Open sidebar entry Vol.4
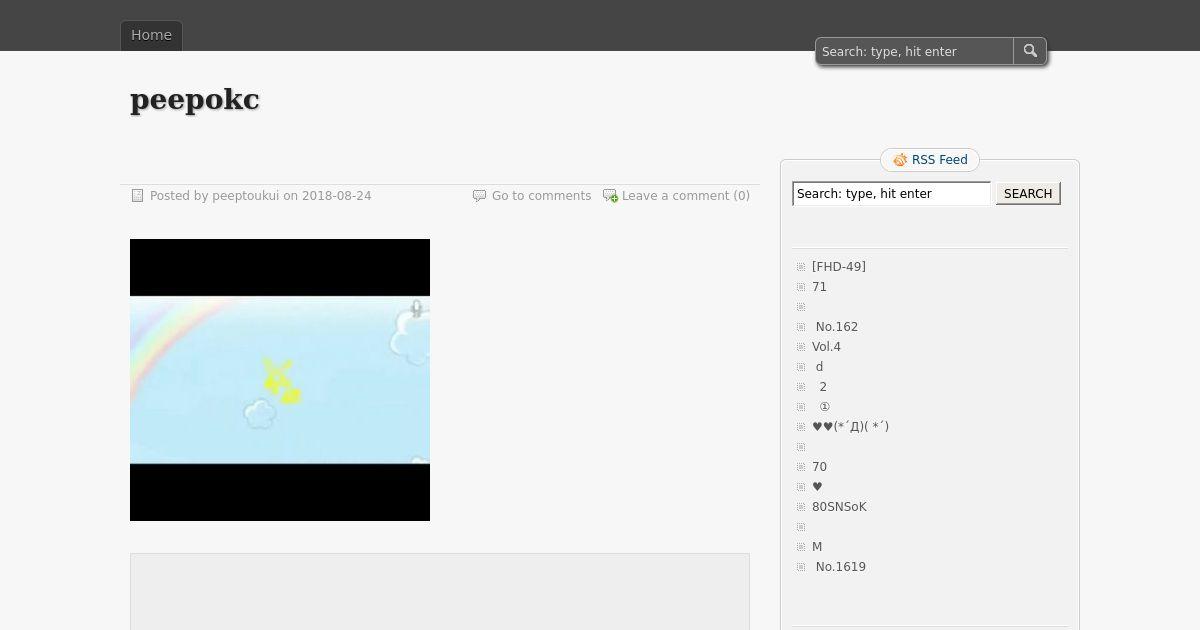This screenshot has width=1200, height=630. coord(826,347)
